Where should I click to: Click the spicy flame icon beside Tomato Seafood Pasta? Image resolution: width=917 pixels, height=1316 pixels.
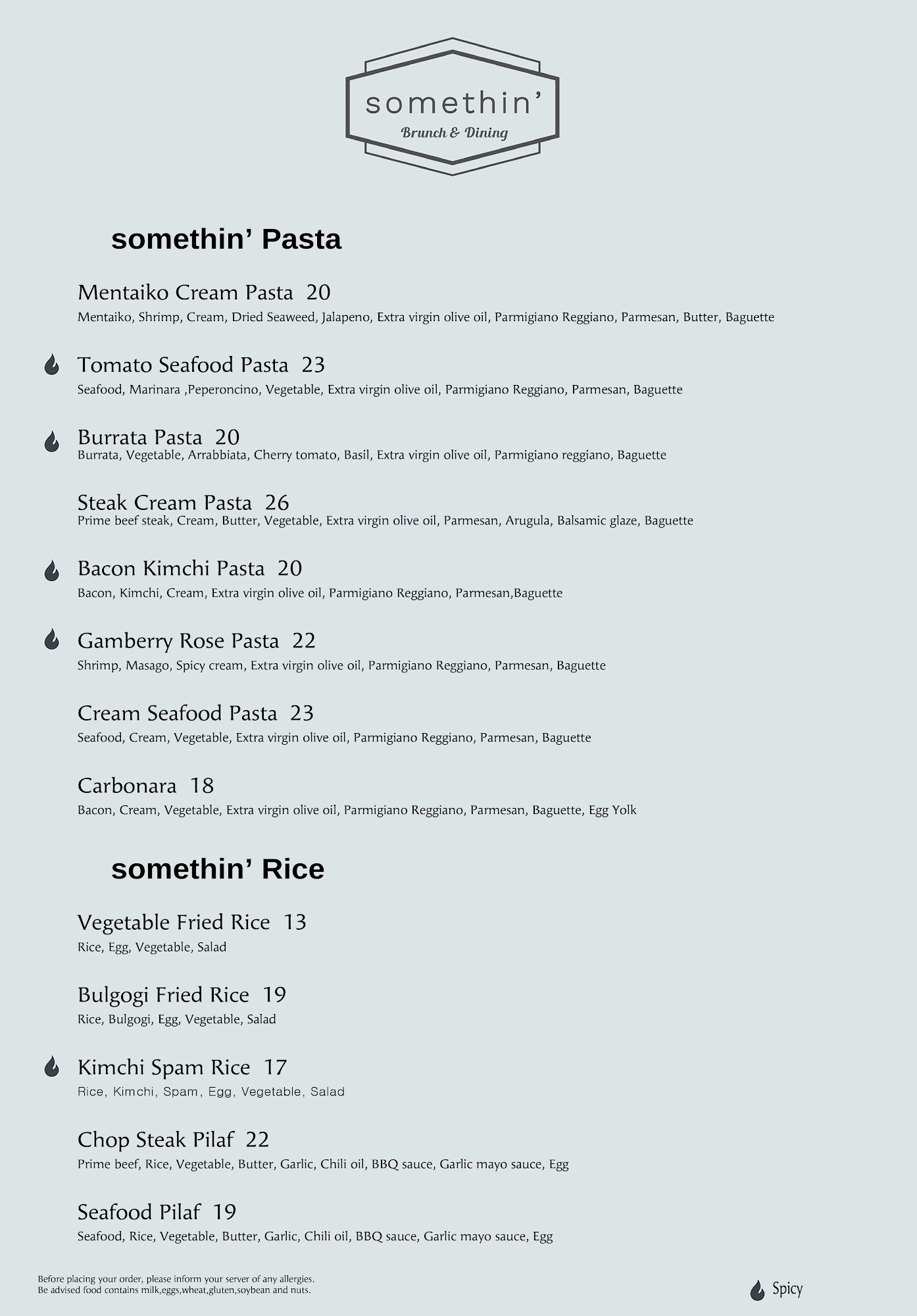click(52, 365)
